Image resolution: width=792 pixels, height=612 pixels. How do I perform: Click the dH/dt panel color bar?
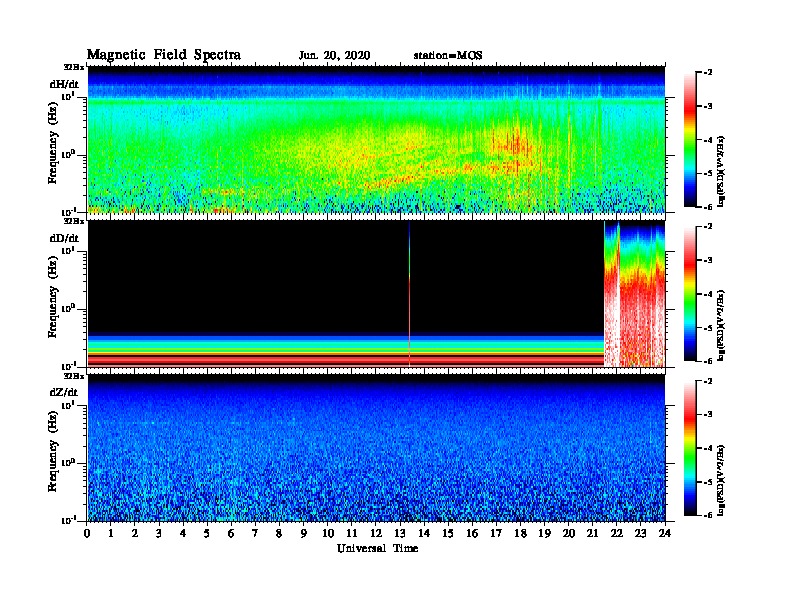tap(689, 139)
